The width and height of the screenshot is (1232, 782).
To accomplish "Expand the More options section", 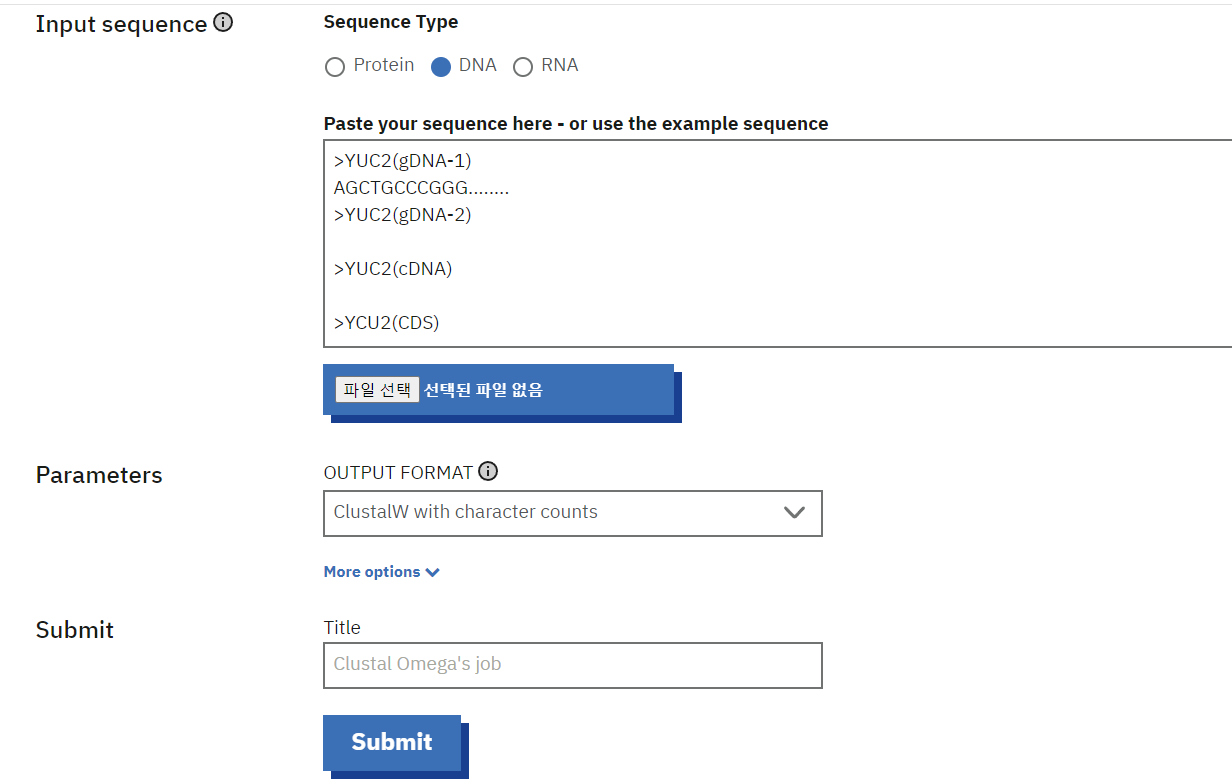I will coord(372,572).
